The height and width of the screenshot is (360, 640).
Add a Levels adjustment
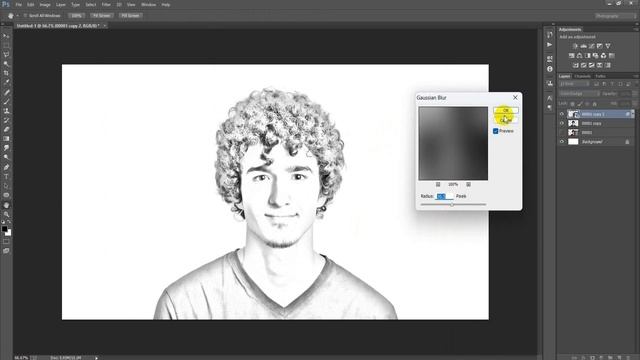(583, 46)
